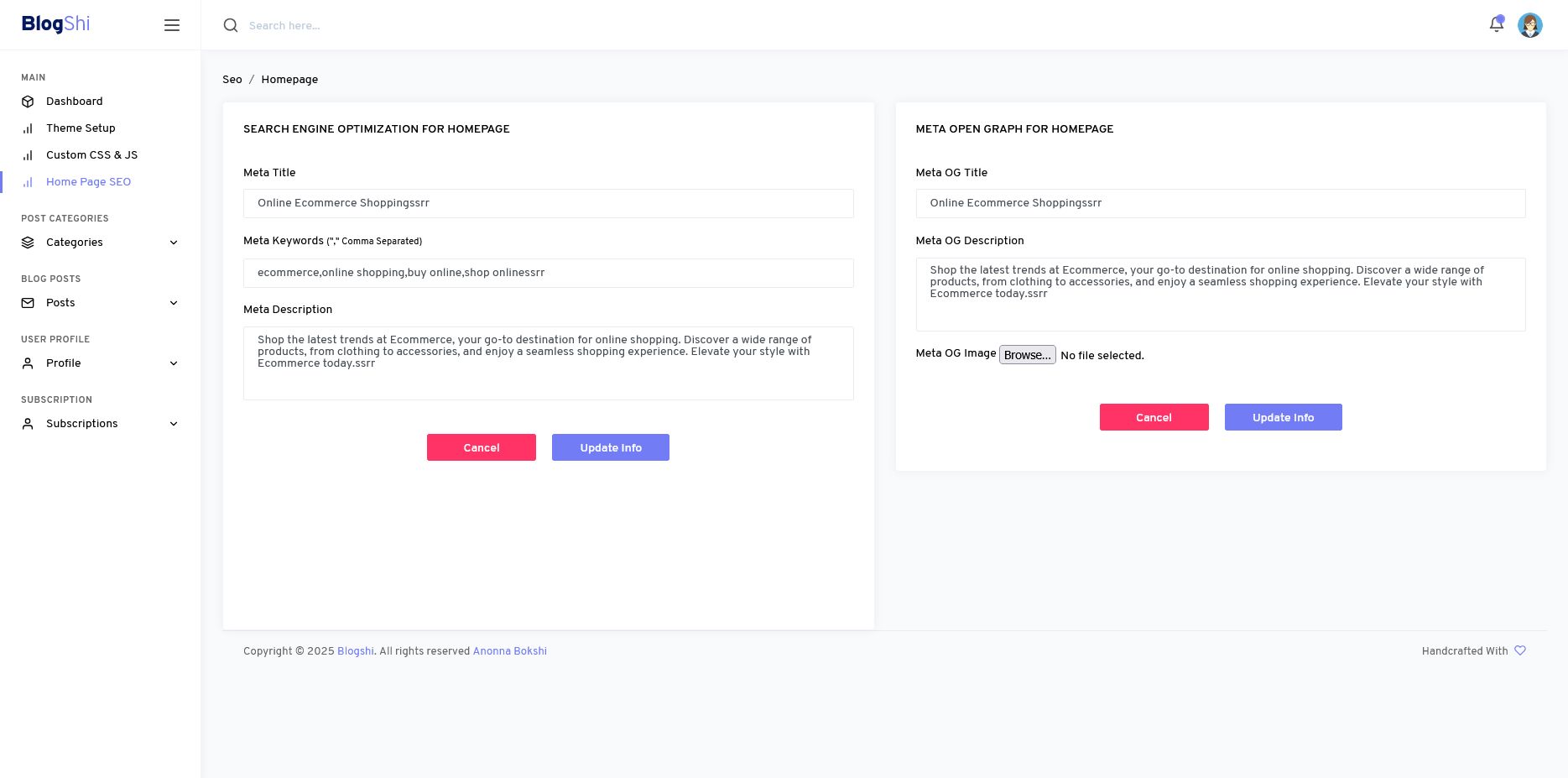
Task: Go to Custom CSS & JS
Action: [91, 155]
